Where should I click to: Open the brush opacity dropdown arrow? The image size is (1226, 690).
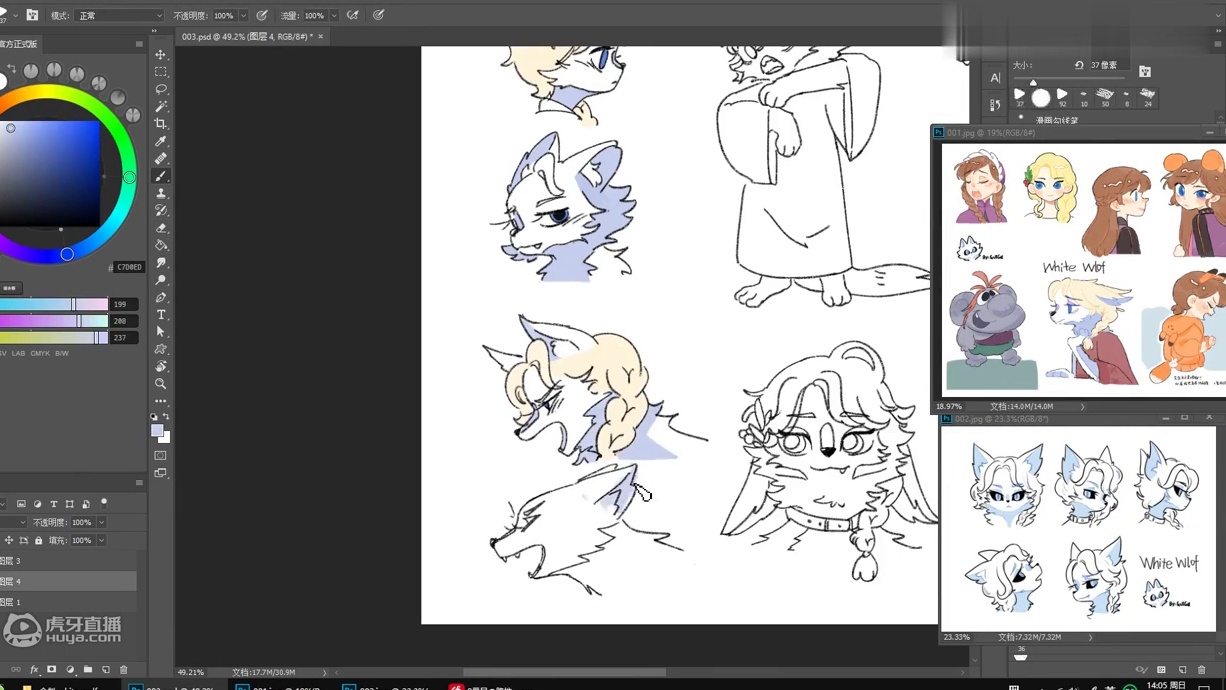click(243, 16)
